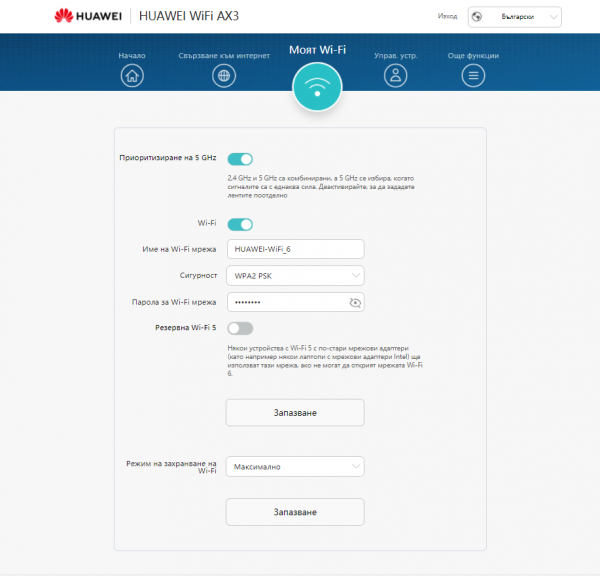The width and height of the screenshot is (600, 576).
Task: Switch to the Начало tab label
Action: [x=132, y=55]
